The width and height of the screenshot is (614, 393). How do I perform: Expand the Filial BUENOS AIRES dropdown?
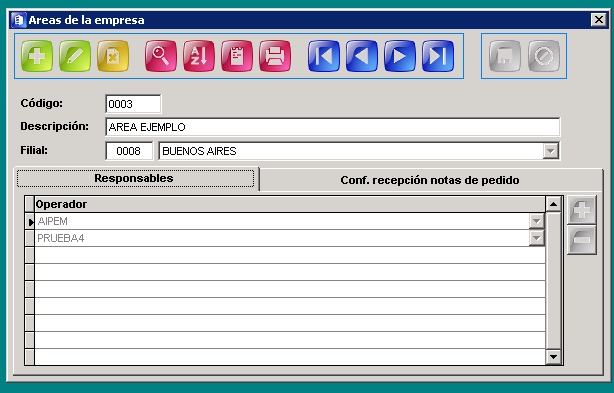coord(551,151)
